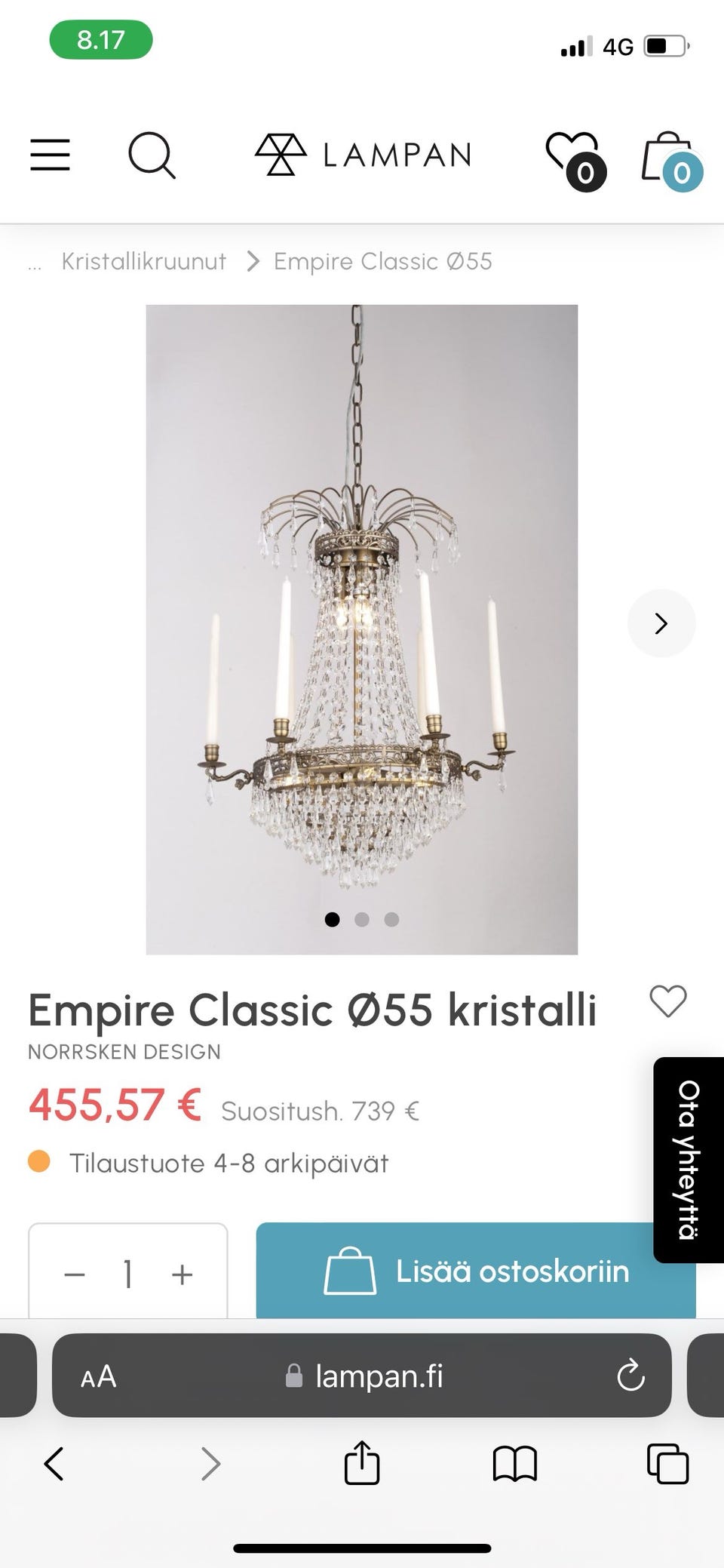Open the shopping cart bag icon
724x1568 pixels.
pos(671,161)
